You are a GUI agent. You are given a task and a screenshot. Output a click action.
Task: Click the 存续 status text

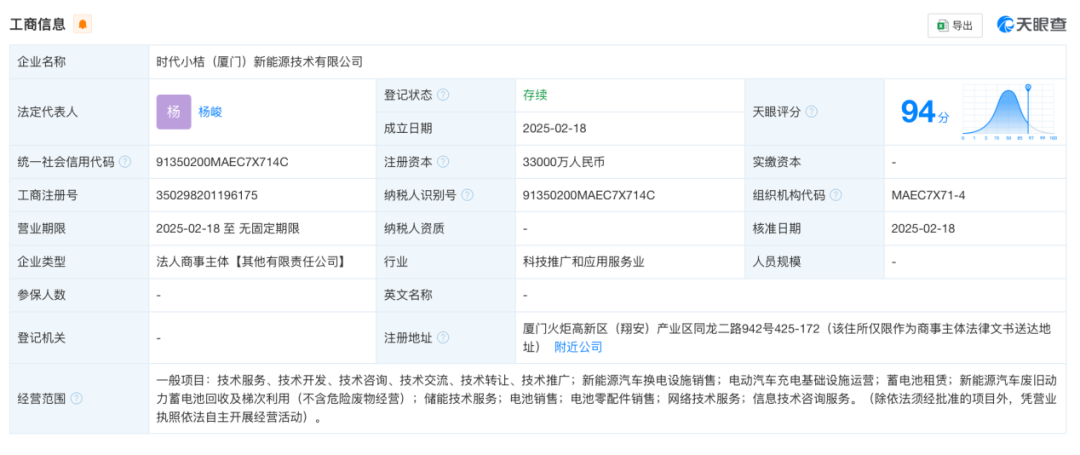click(535, 96)
